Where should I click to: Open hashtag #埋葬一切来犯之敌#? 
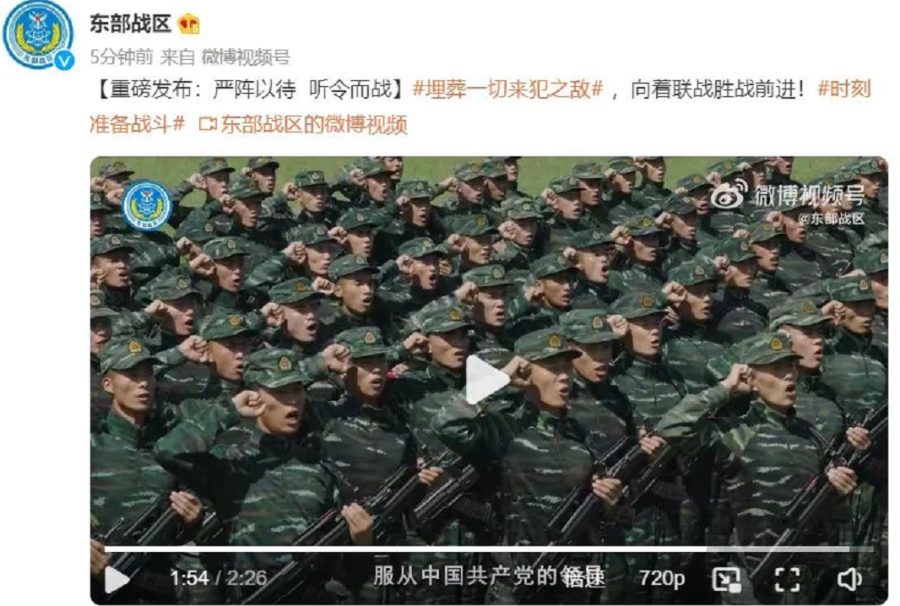coord(508,90)
